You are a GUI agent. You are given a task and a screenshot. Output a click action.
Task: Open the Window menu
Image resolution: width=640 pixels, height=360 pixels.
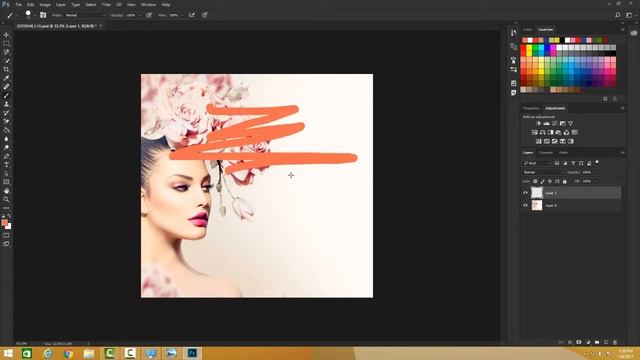click(x=148, y=4)
